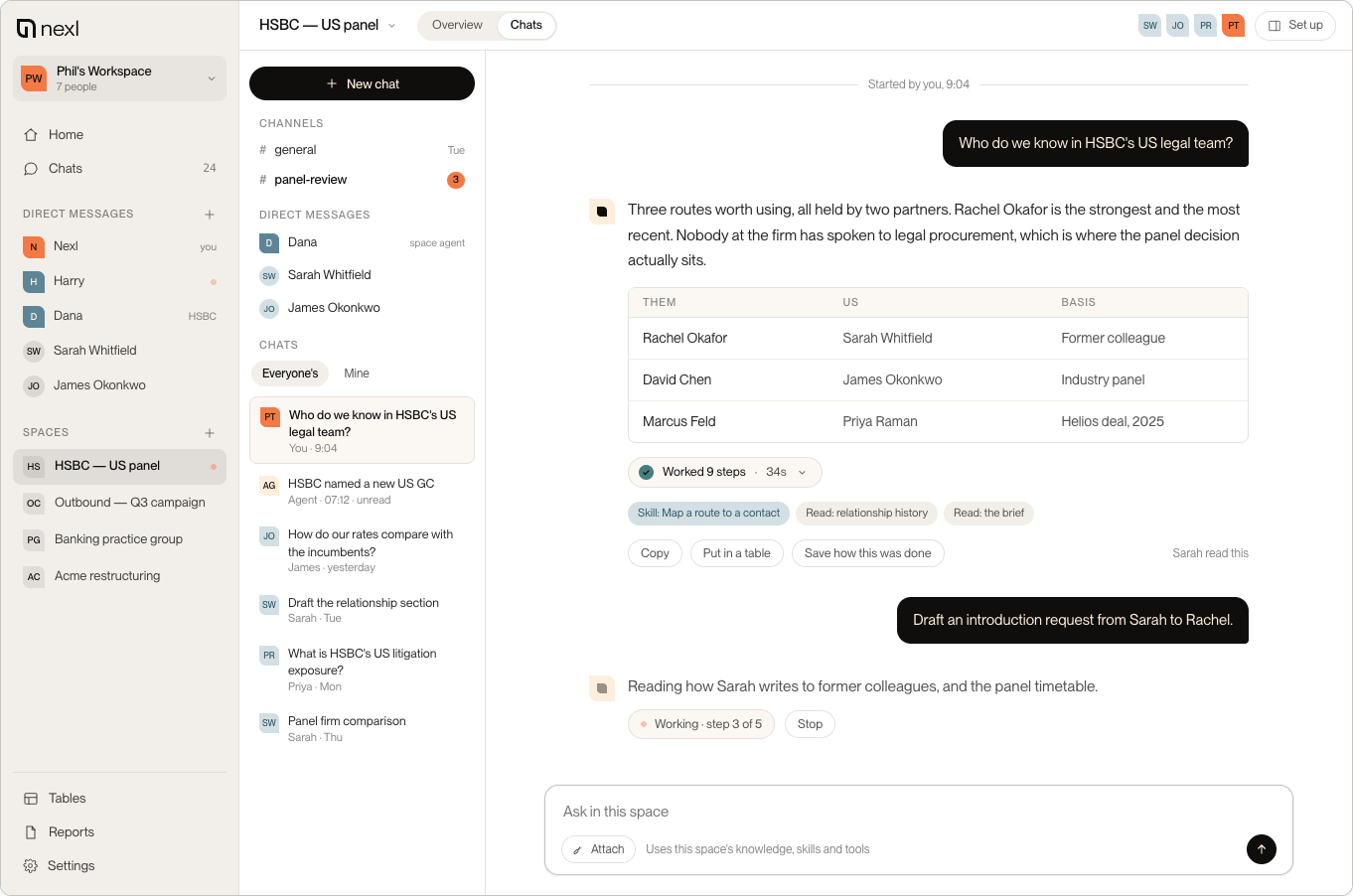Click the agent icon beside Reading reply
Viewport: 1353px width, 896px height.
(x=602, y=688)
